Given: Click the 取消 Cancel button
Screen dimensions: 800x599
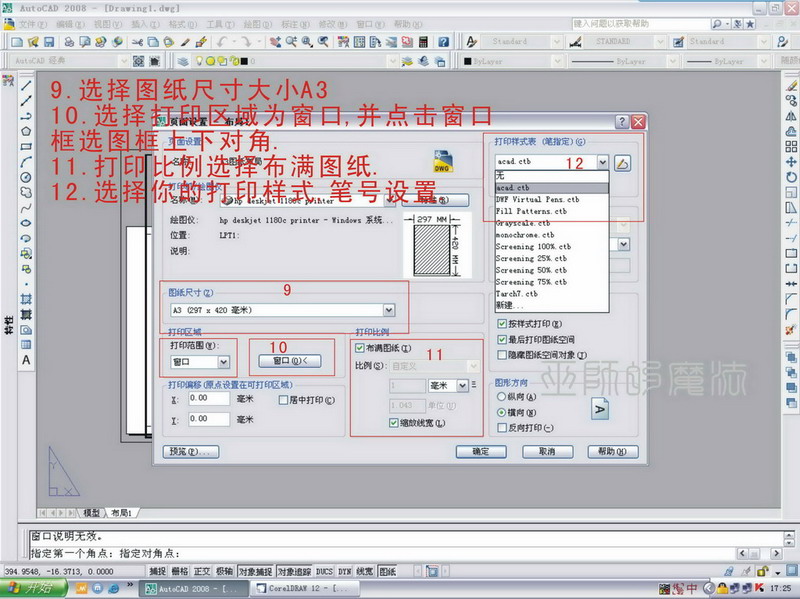Looking at the screenshot, I should coord(547,452).
